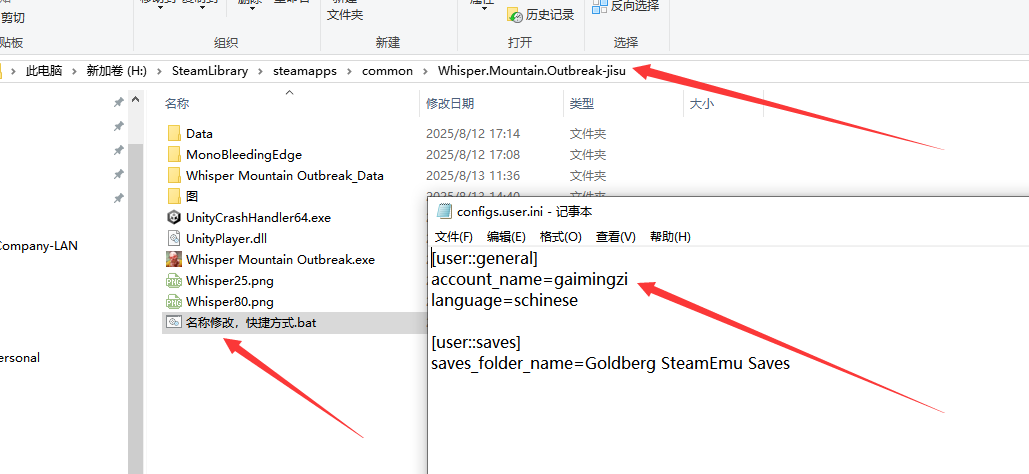Screen dimensions: 1029x474
Task: Click the 新加卷 (H:) drive breadcrumb
Action: click(x=116, y=71)
